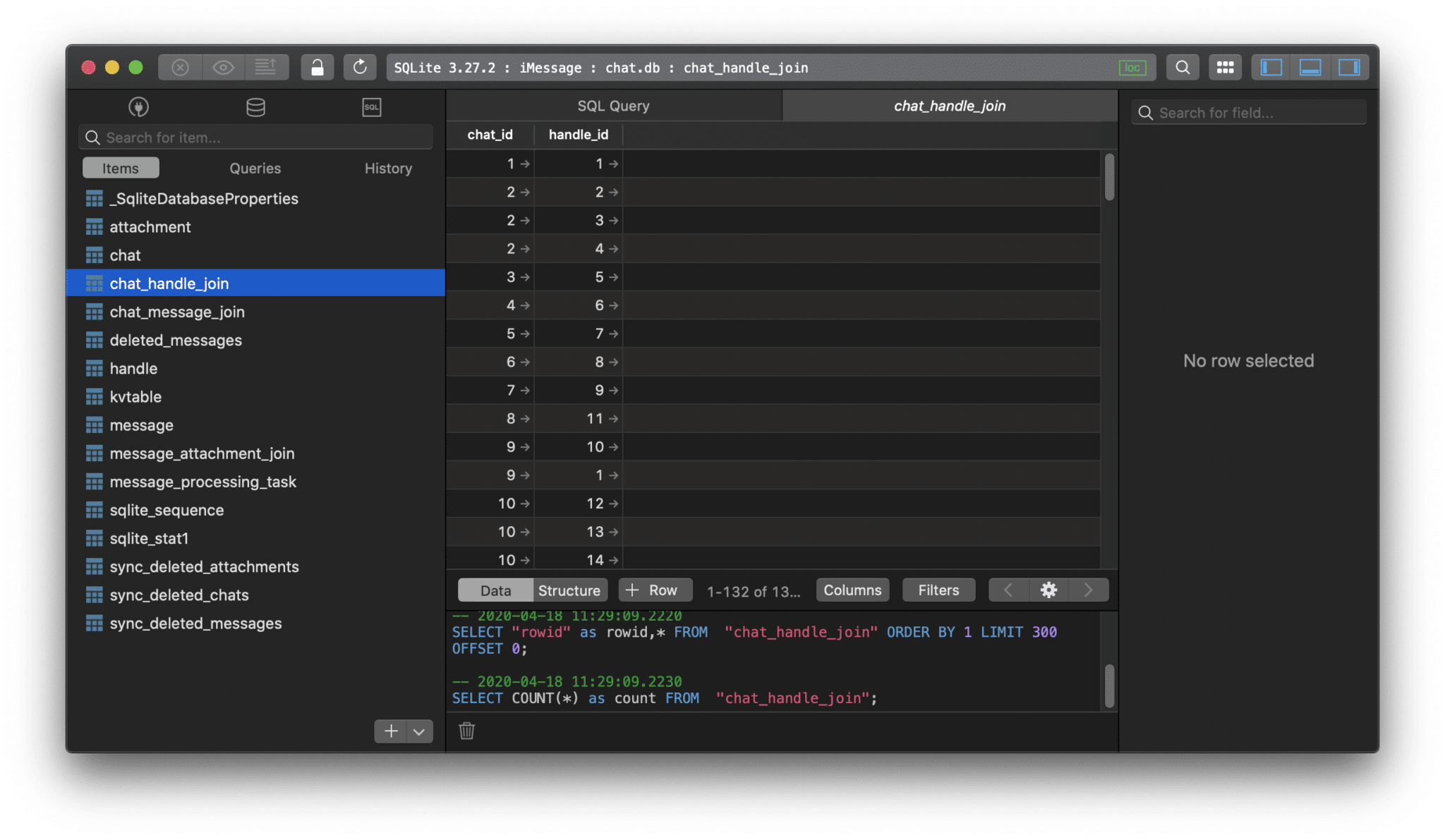
Task: Open the Filters dropdown in the data footer
Action: point(938,590)
